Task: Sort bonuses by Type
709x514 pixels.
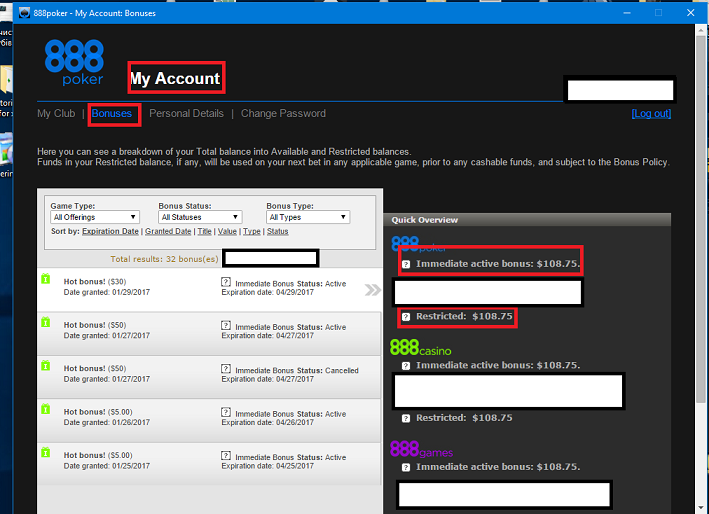Action: [252, 231]
